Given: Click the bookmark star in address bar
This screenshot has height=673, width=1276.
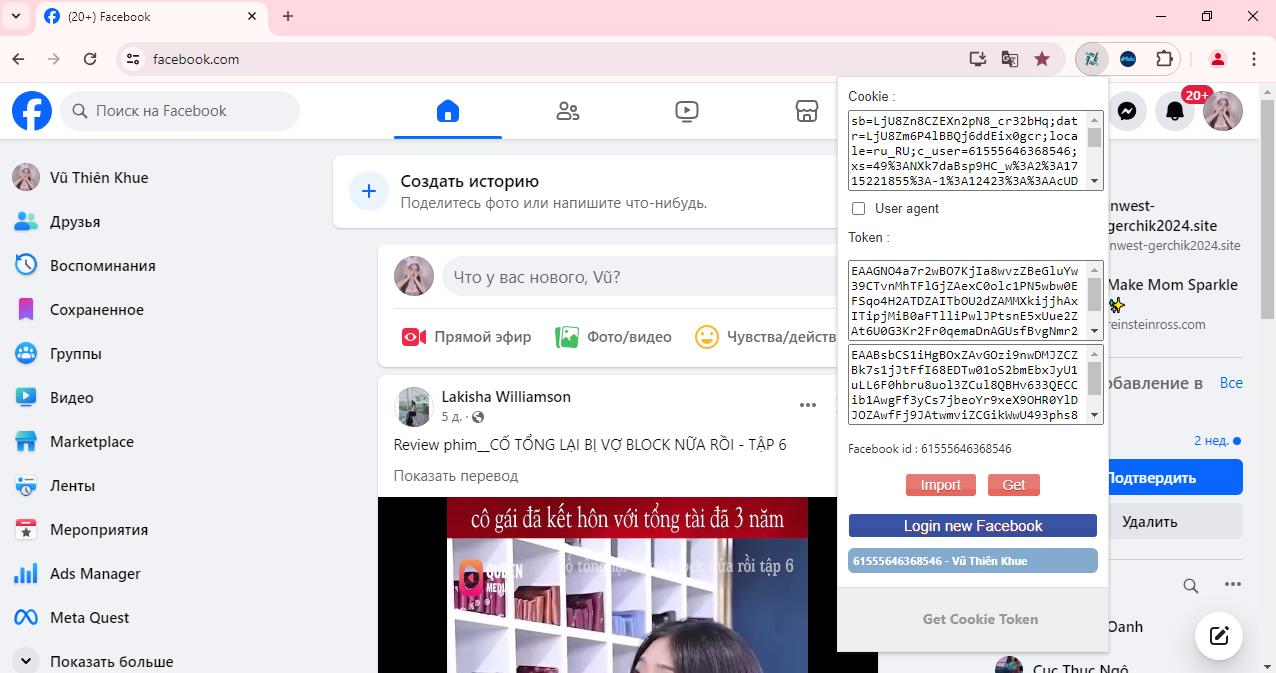Looking at the screenshot, I should click(x=1042, y=59).
